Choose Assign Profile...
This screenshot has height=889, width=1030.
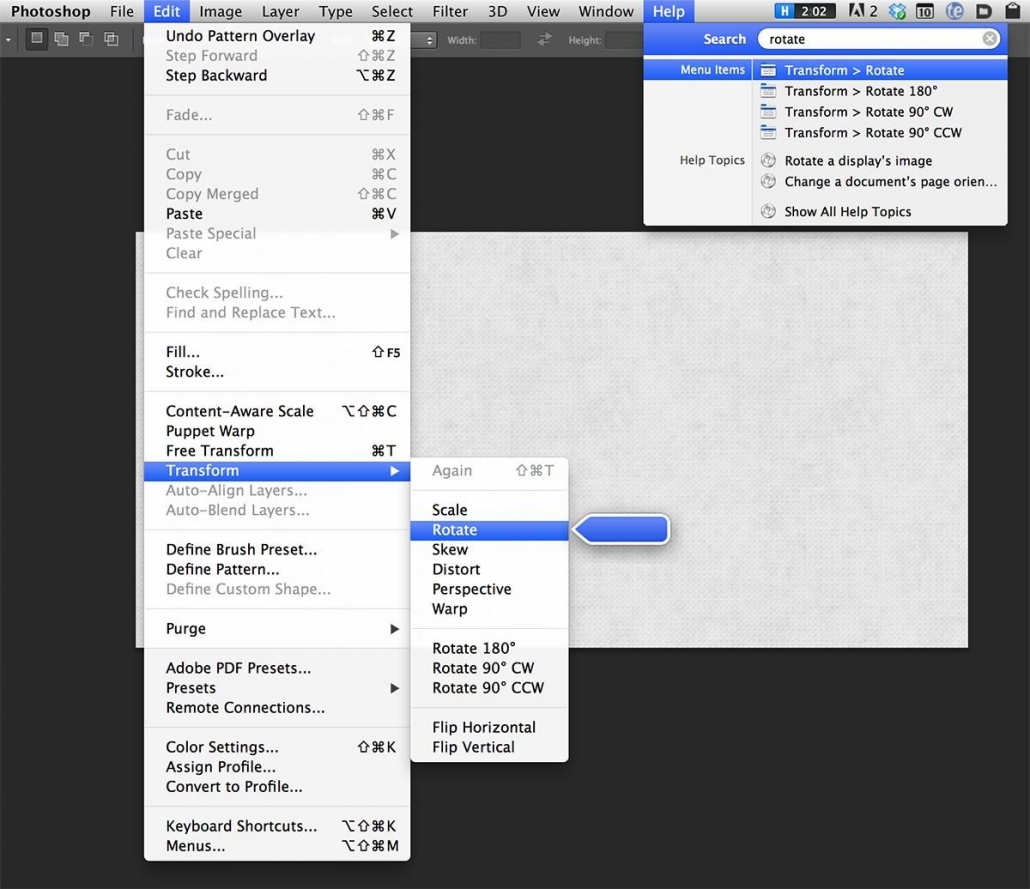[277, 767]
